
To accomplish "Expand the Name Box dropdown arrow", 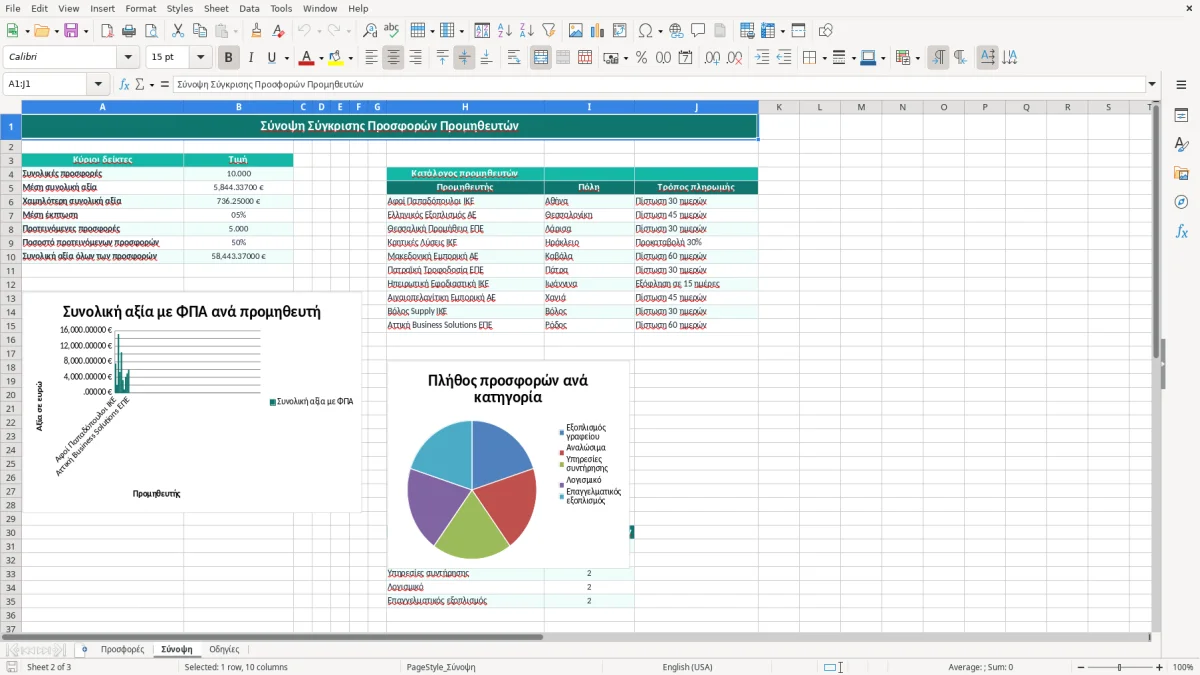I will pos(98,84).
